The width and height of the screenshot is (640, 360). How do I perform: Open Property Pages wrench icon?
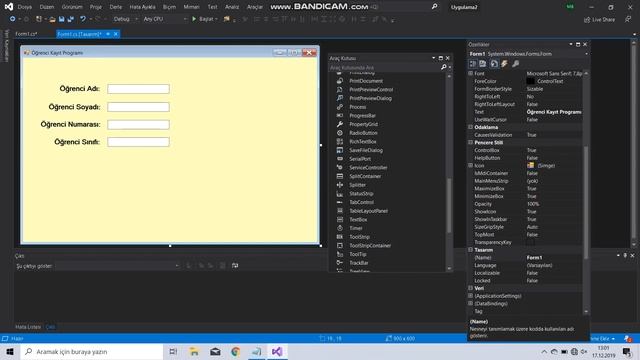coord(516,64)
